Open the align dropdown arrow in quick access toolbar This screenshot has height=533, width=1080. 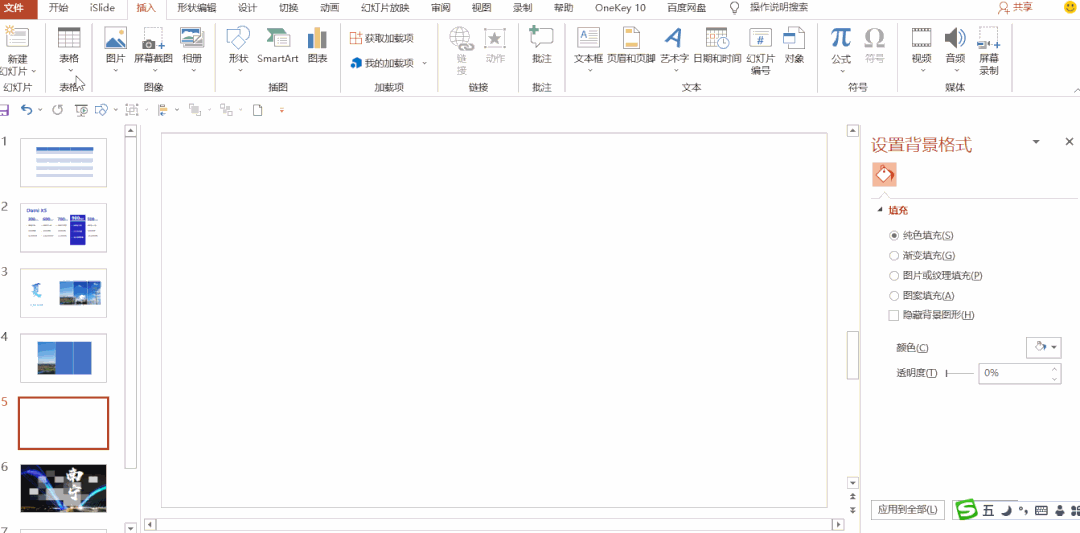coord(177,109)
